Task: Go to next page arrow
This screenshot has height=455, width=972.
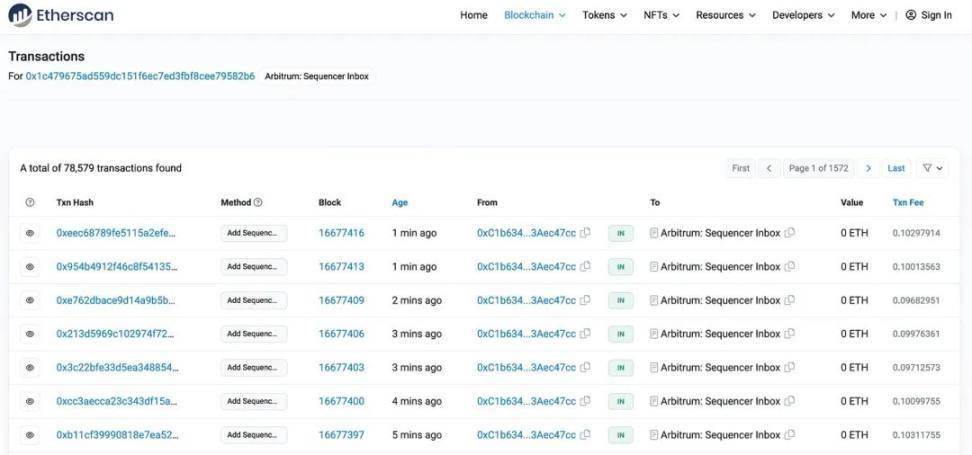Action: [868, 168]
